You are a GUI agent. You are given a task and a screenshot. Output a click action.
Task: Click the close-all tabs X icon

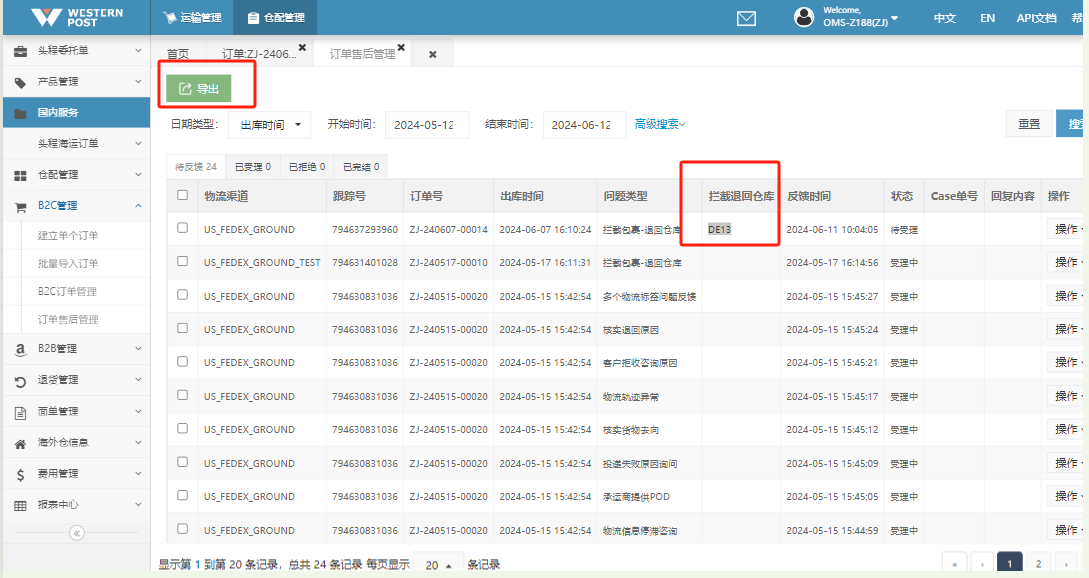click(x=433, y=54)
